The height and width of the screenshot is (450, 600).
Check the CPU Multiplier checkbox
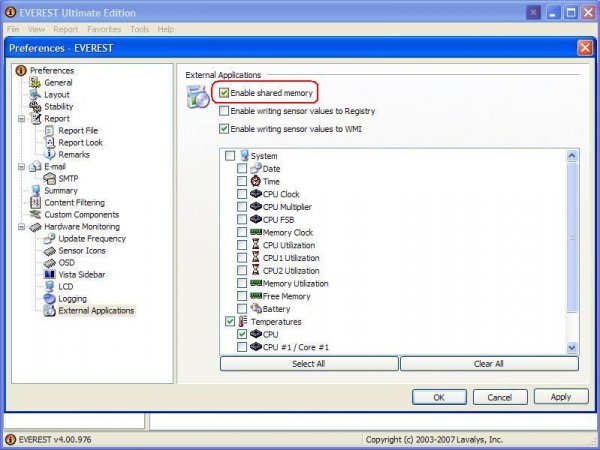pos(242,207)
